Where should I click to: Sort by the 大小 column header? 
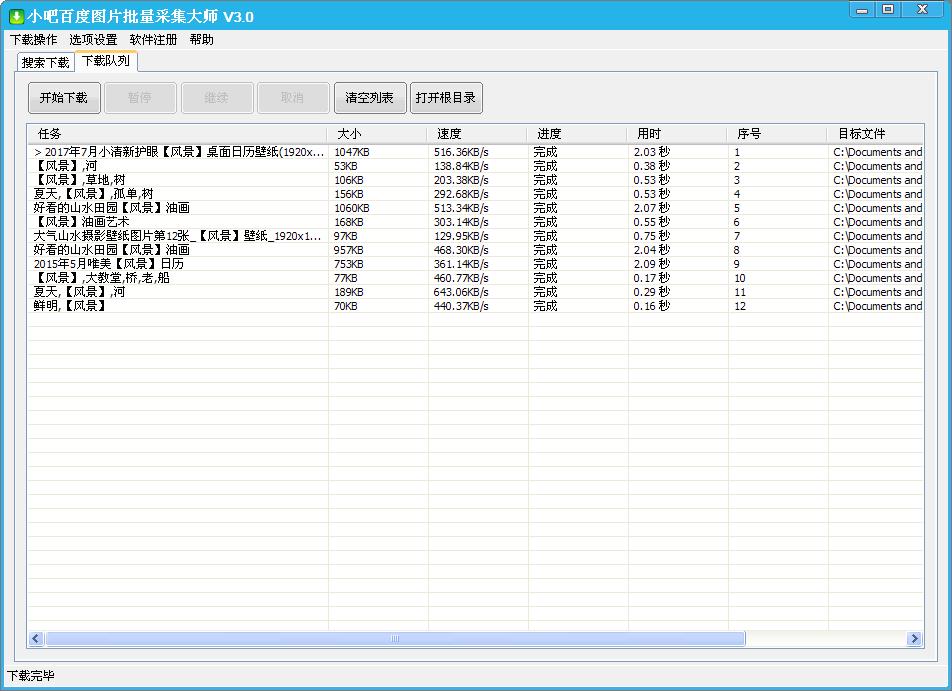377,134
